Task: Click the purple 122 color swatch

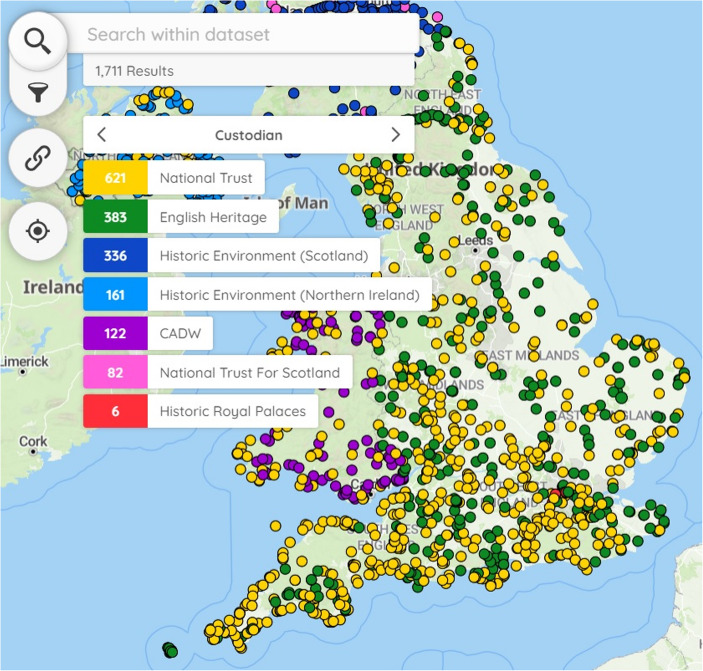Action: pos(115,333)
